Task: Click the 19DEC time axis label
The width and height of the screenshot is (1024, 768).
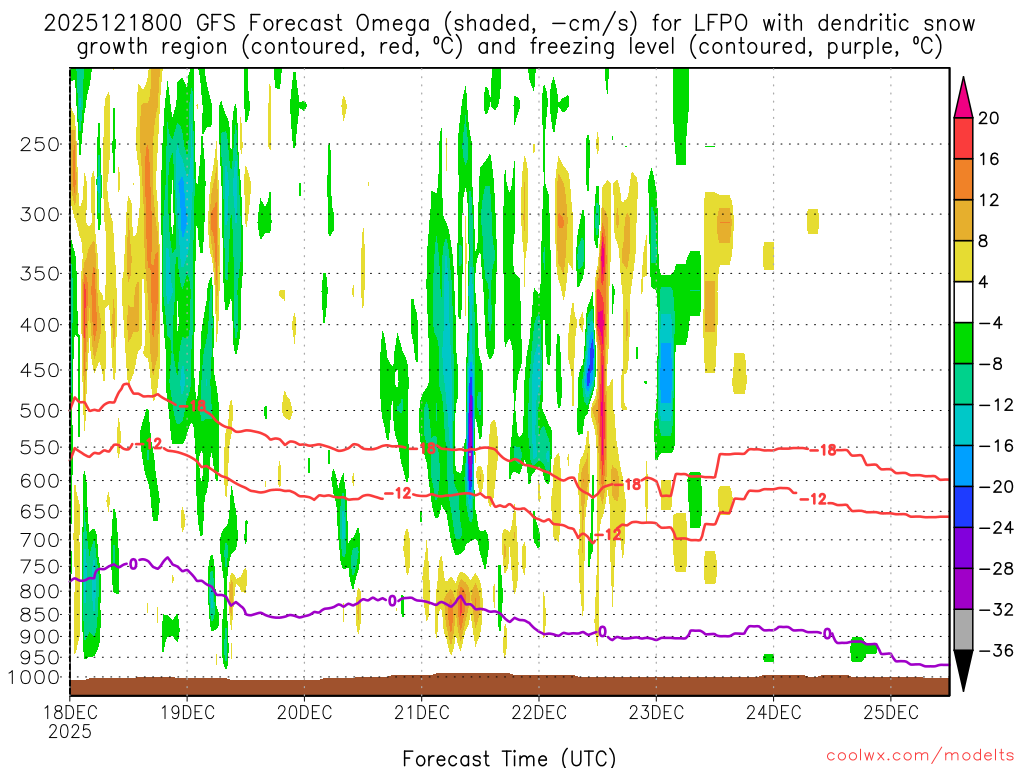Action: pyautogui.click(x=187, y=712)
